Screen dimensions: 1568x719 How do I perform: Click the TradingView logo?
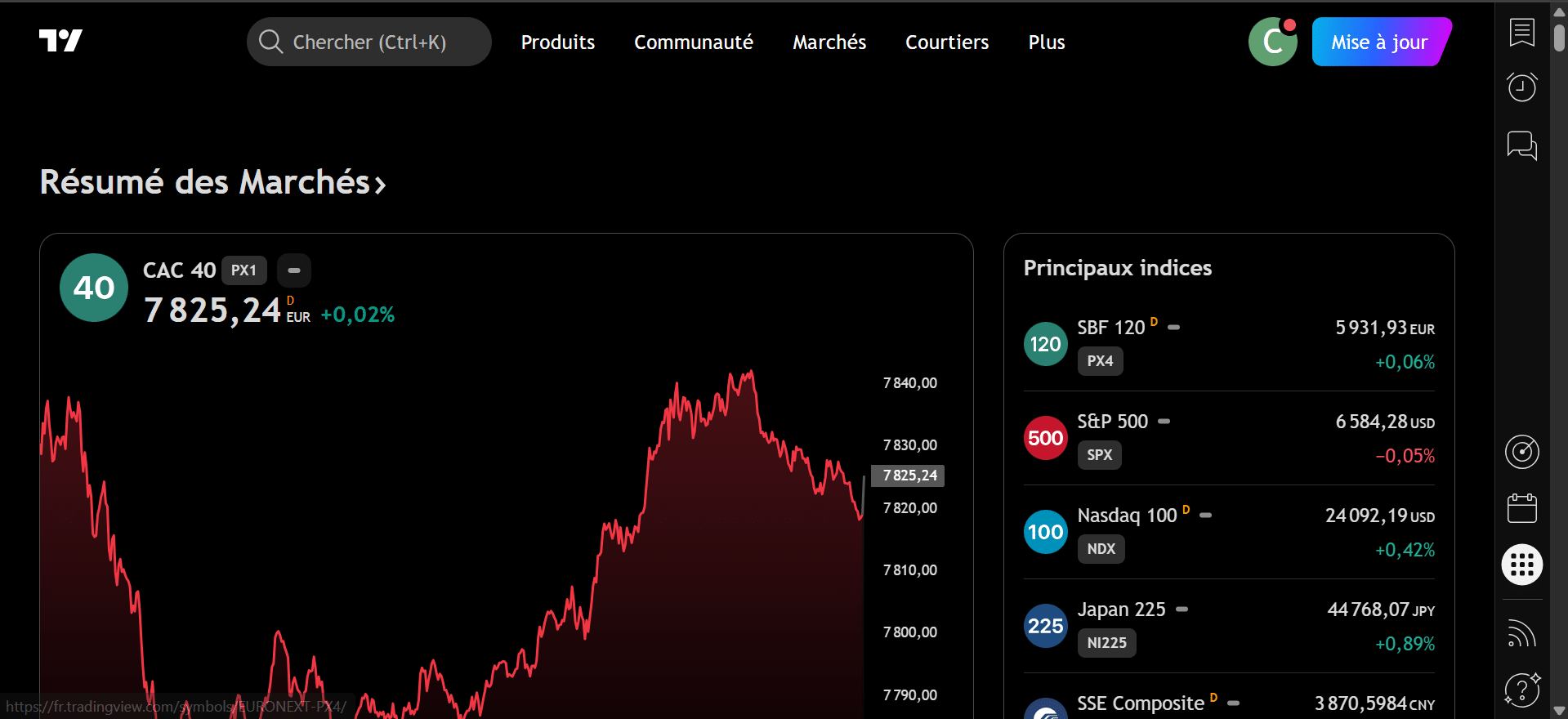[x=60, y=41]
